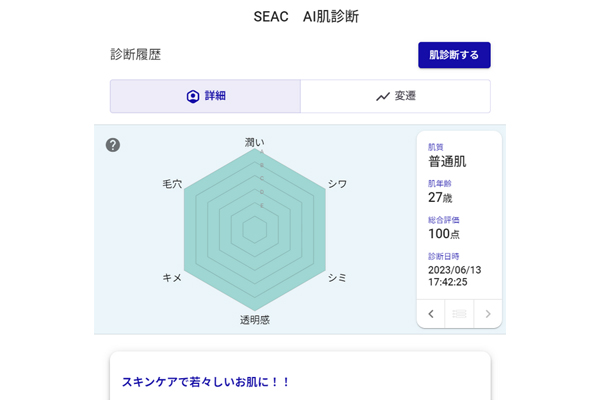The image size is (600, 400).
Task: Click the シミ axis label on the chart
Action: tap(338, 277)
